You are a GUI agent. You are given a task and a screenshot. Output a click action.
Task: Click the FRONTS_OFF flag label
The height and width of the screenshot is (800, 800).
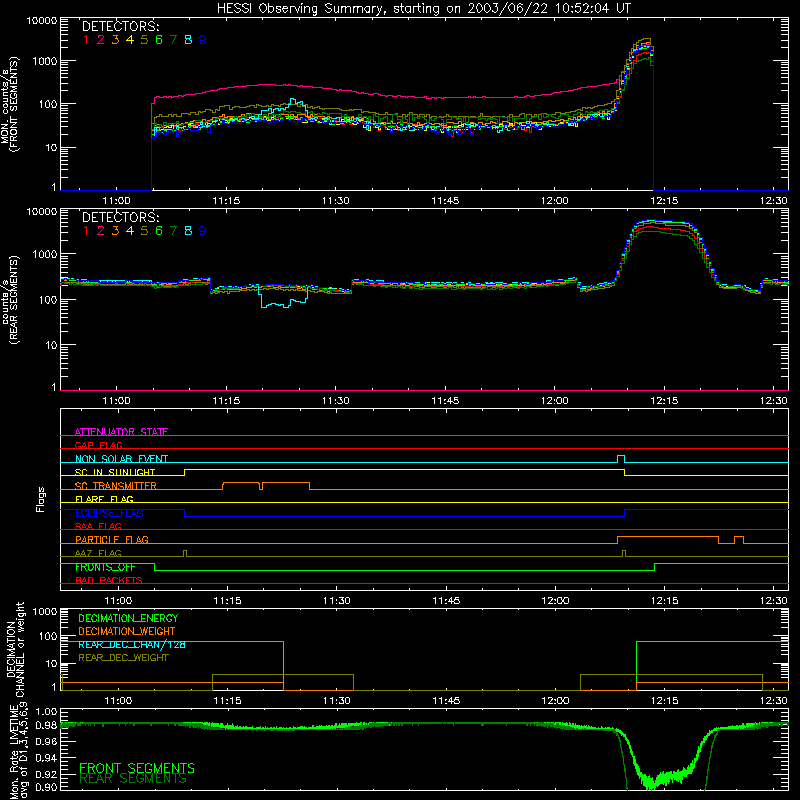(x=105, y=567)
